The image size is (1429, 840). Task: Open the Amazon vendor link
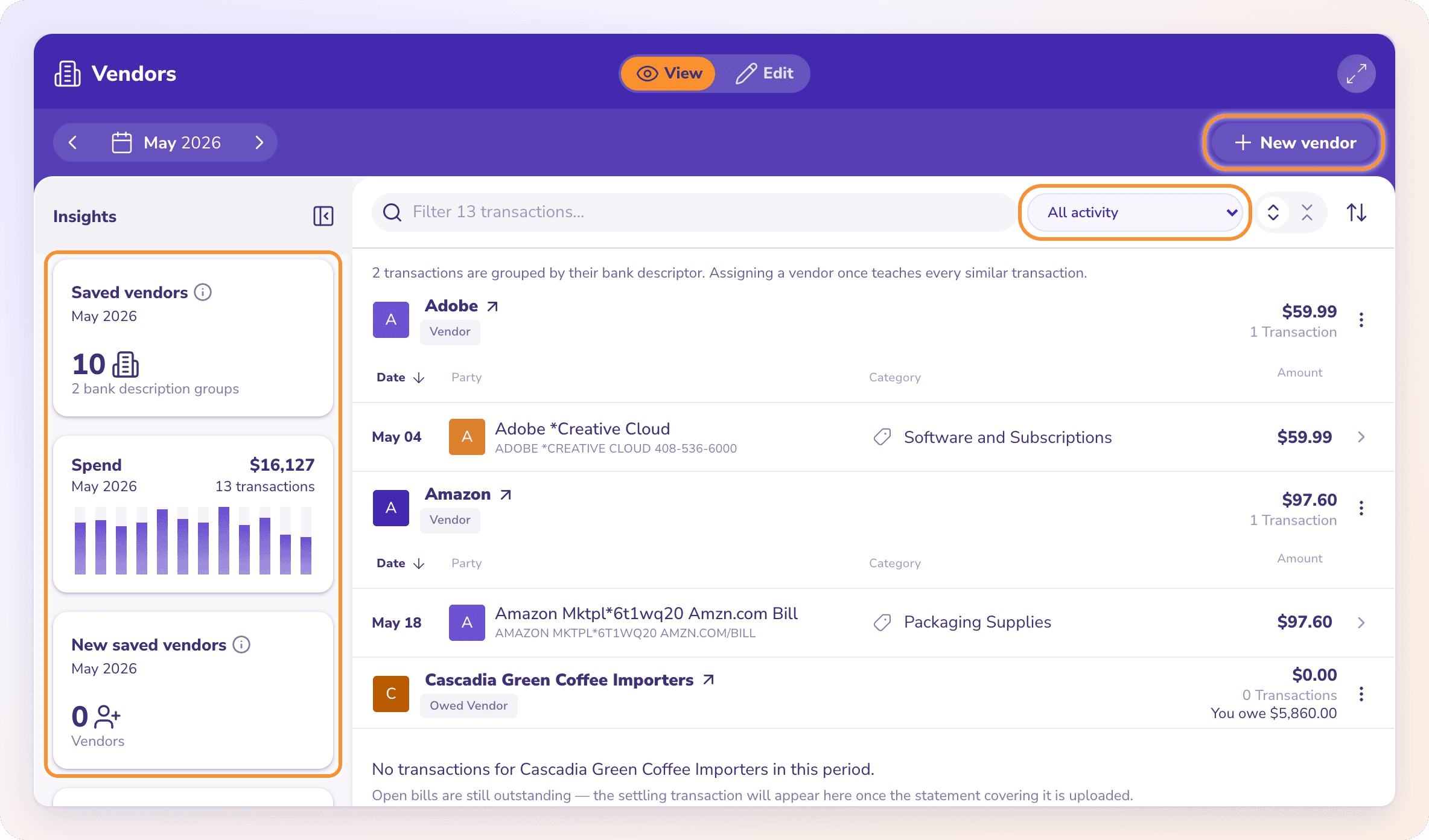tap(457, 494)
